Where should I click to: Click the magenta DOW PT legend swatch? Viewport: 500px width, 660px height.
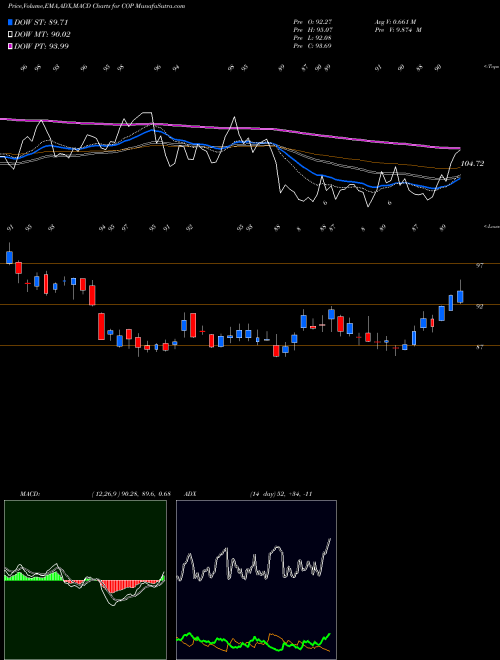coord(10,46)
